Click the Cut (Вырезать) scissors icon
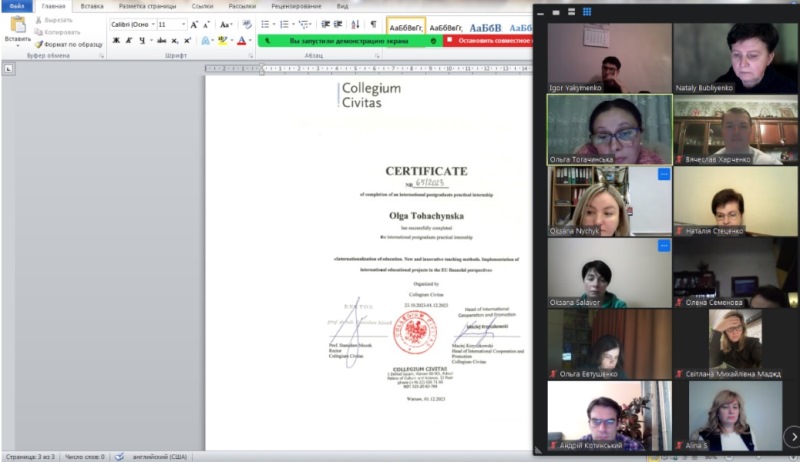The width and height of the screenshot is (800, 462). (39, 19)
